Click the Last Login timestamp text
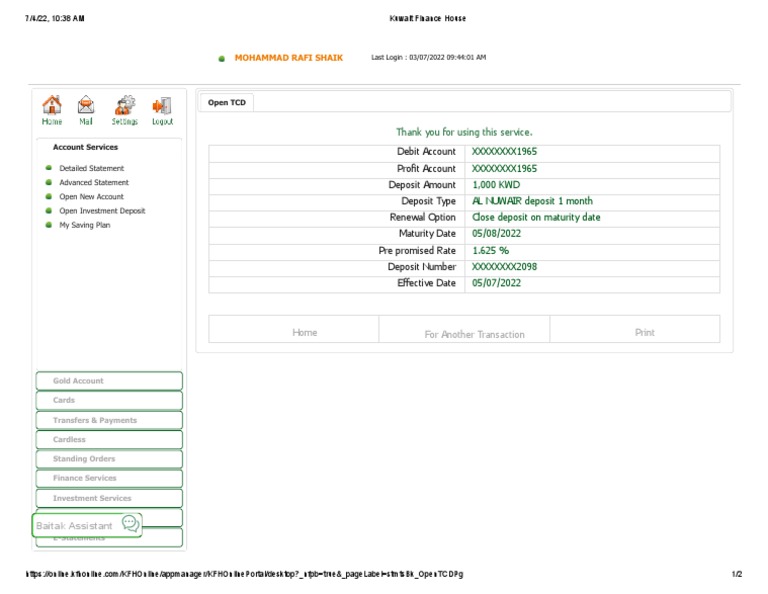Image resolution: width=768 pixels, height=594 pixels. 429,57
